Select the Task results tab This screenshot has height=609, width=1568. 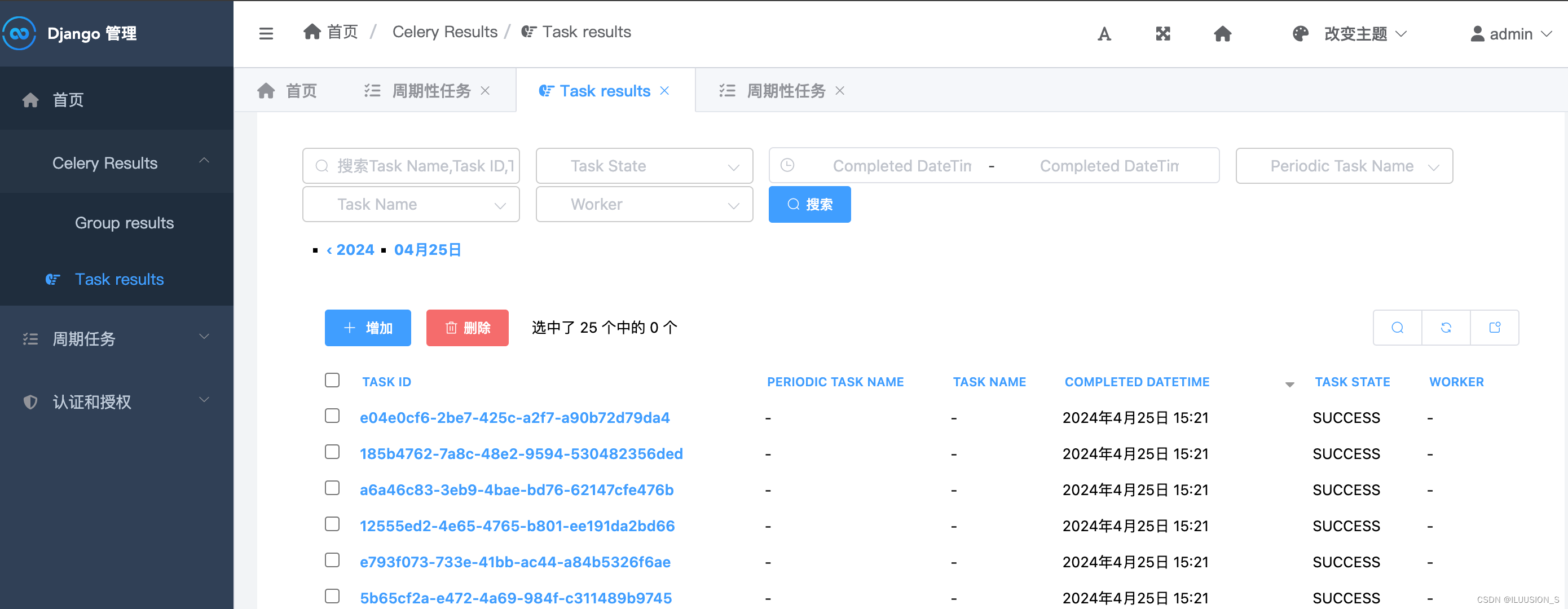coord(605,91)
